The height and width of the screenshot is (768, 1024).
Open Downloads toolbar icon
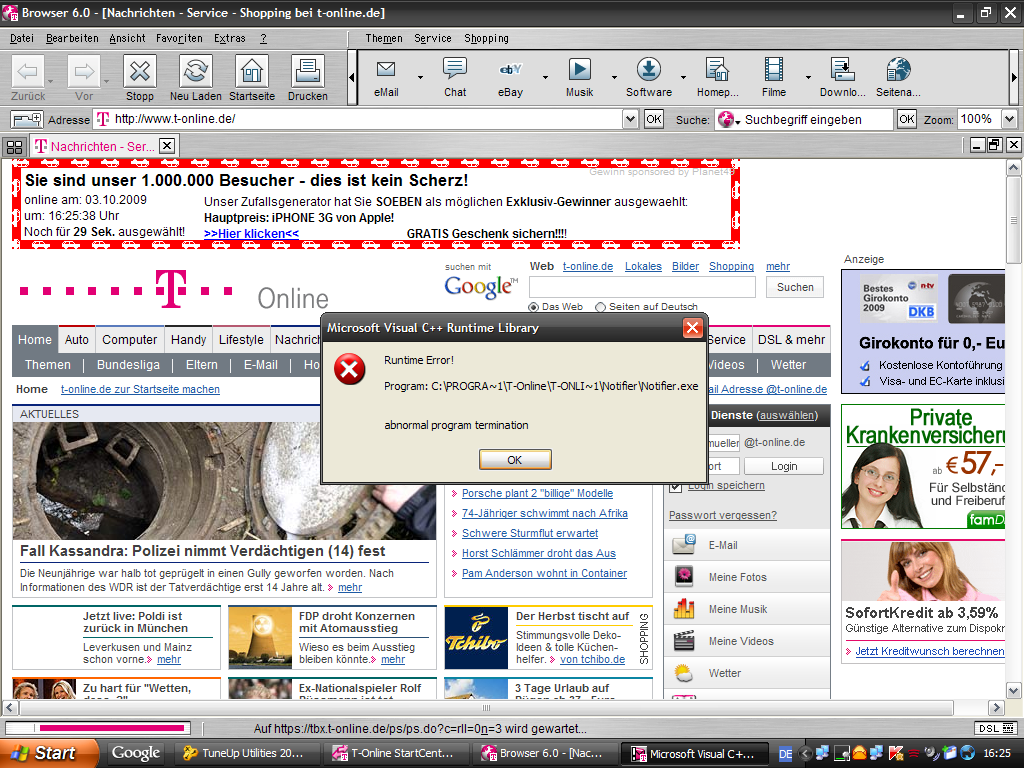click(x=842, y=69)
